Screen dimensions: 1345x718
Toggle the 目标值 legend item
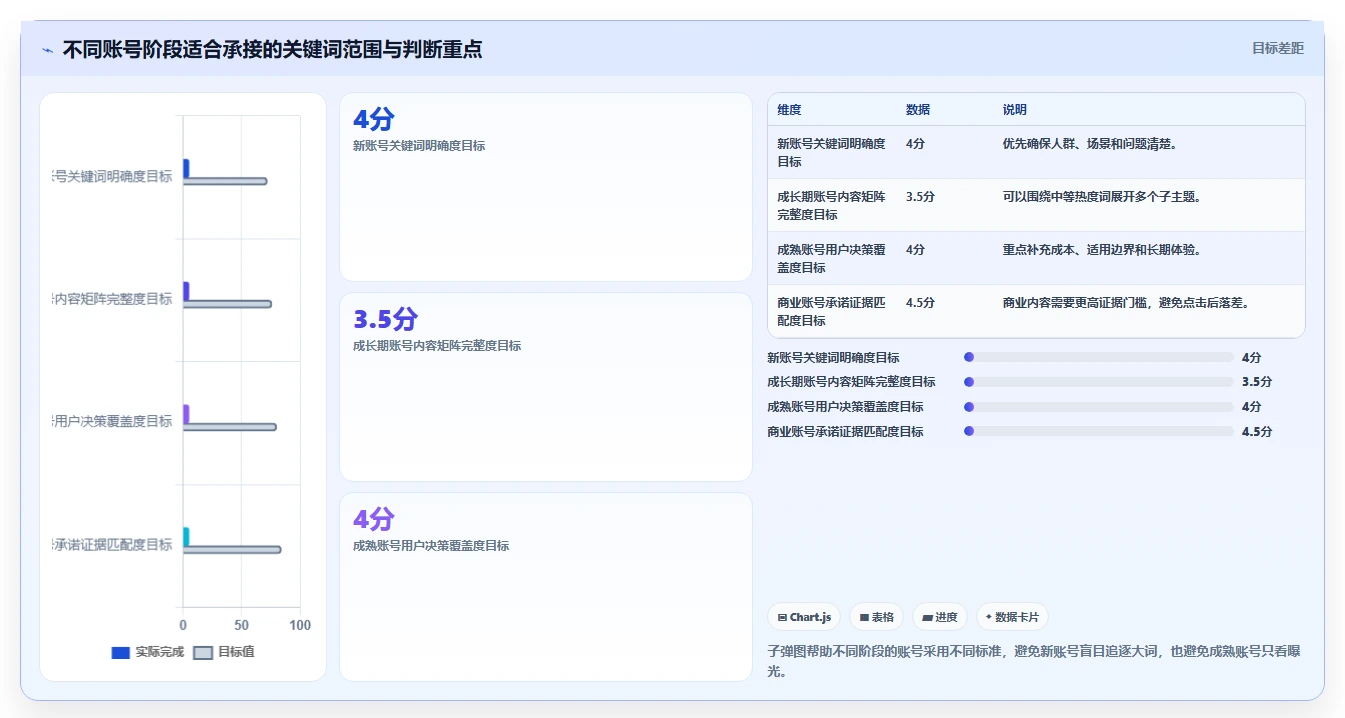224,652
